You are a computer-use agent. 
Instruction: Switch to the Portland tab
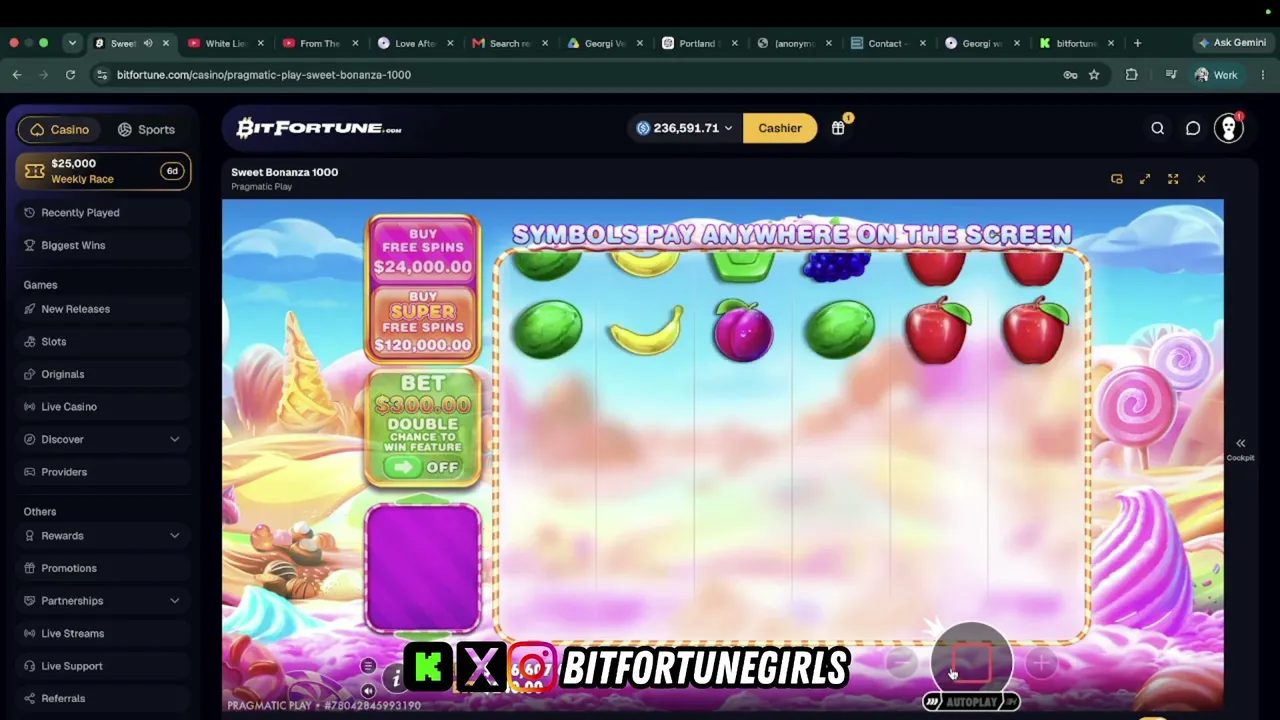[x=700, y=43]
